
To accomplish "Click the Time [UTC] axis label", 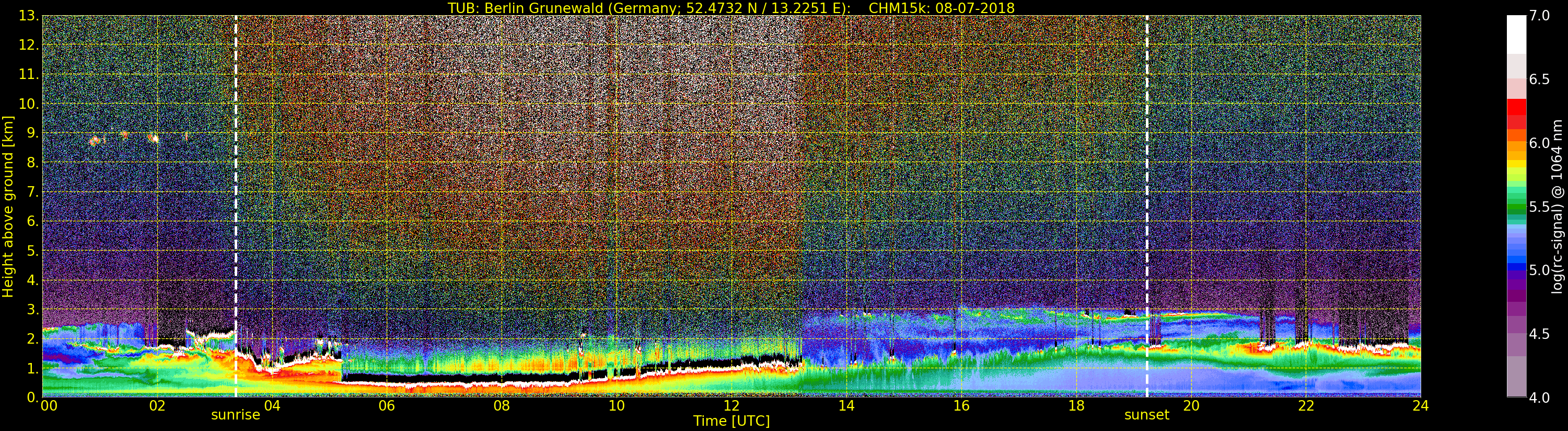I will 731,421.
